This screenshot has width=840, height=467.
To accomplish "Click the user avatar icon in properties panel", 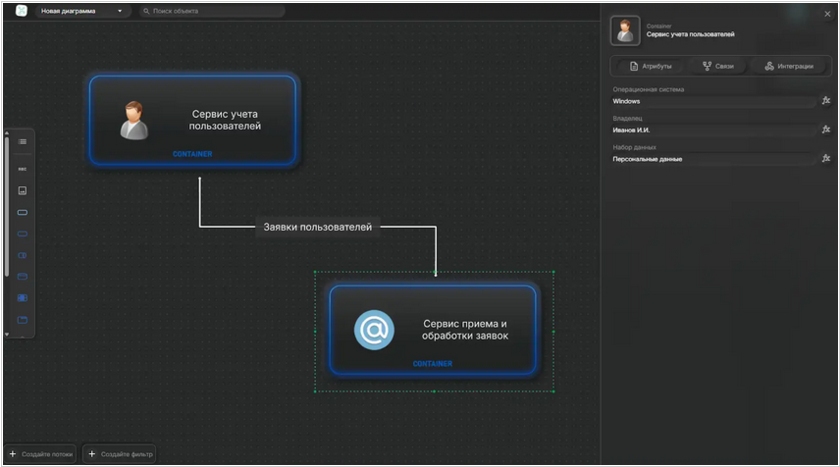I will tap(625, 31).
